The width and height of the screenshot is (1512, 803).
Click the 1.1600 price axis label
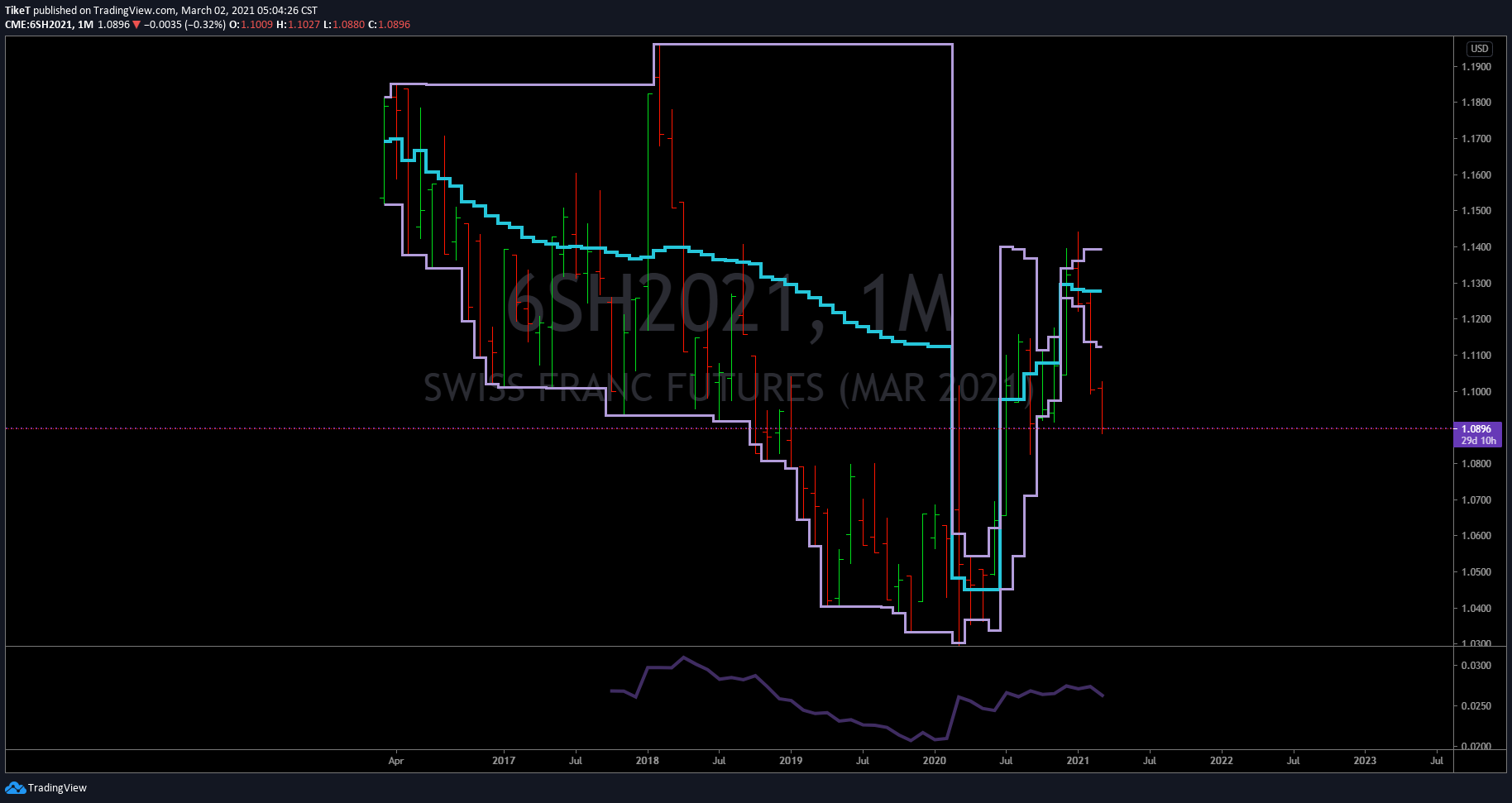(1476, 175)
